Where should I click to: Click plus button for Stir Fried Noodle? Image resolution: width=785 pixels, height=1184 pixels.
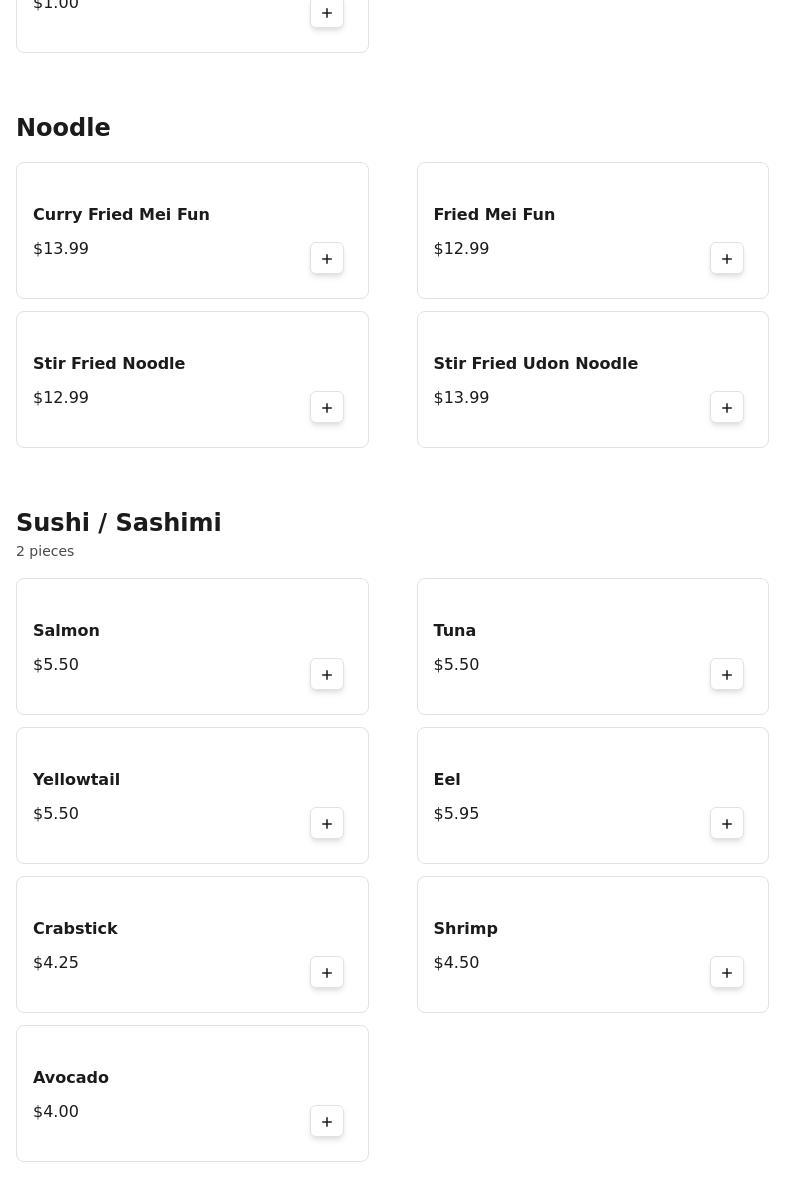pos(327,408)
